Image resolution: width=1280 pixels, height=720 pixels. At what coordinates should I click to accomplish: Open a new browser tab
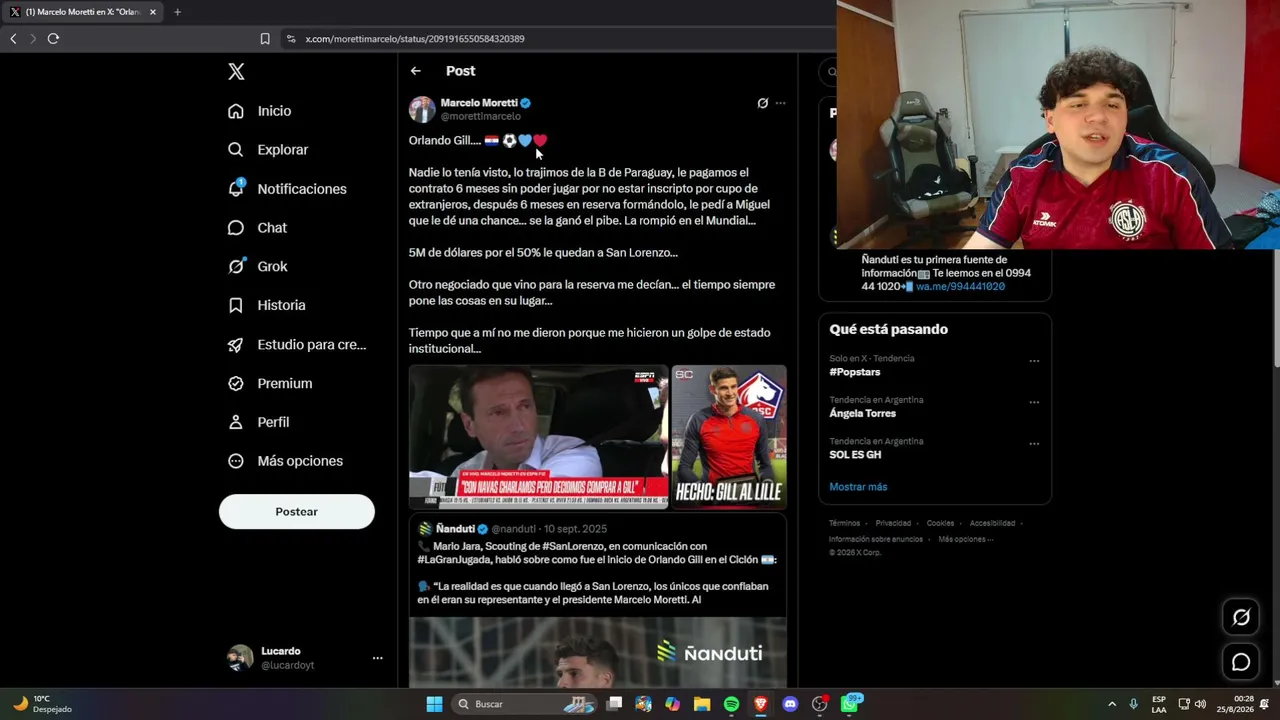pos(177,12)
